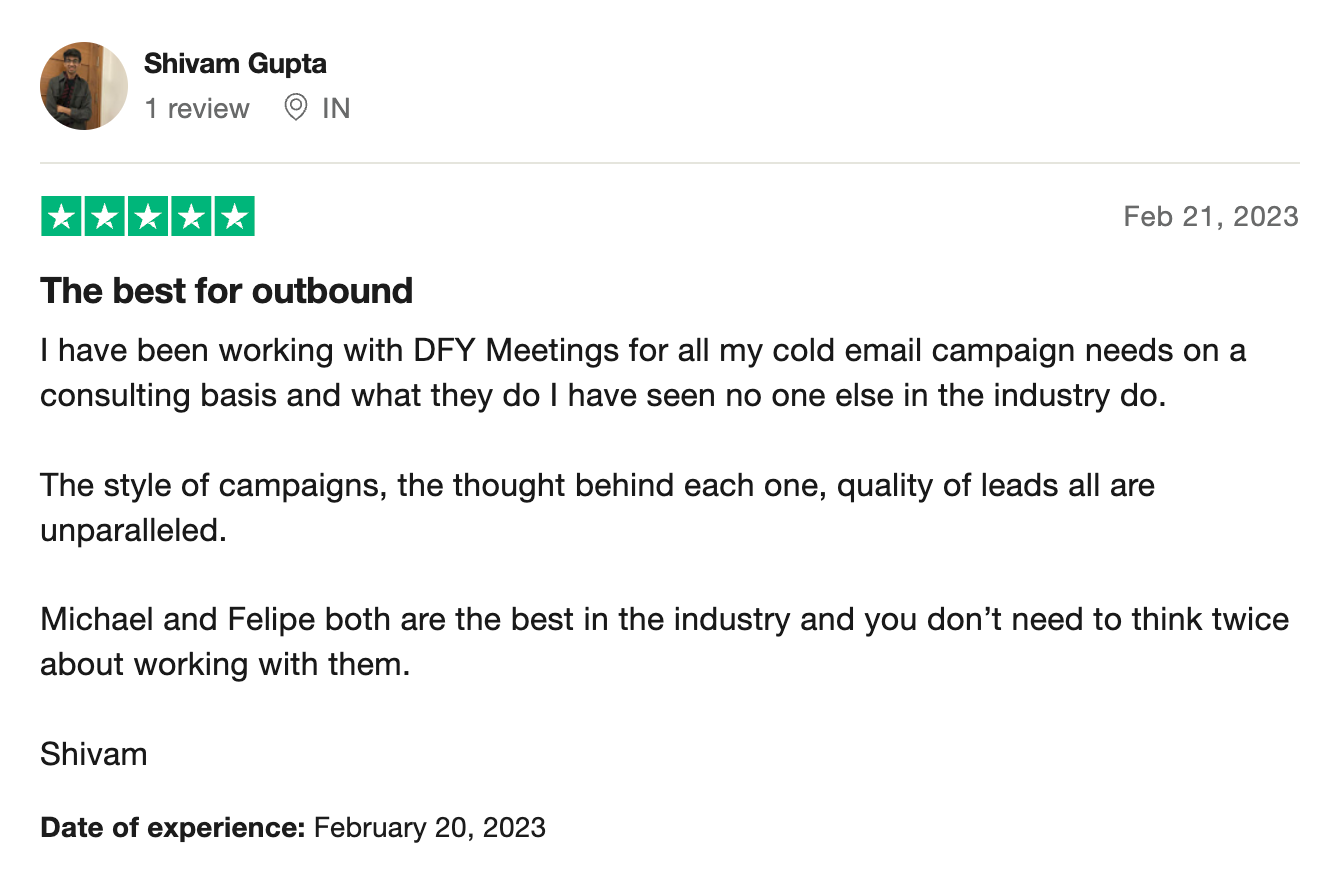
Task: Click the experience date February 20, 2023
Action: click(x=430, y=828)
